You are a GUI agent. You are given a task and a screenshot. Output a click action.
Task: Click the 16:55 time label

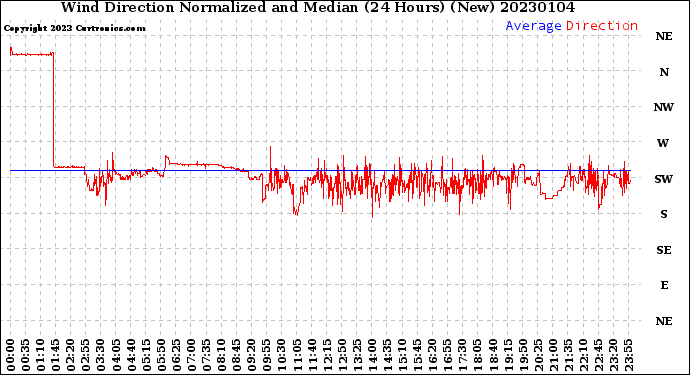click(448, 355)
